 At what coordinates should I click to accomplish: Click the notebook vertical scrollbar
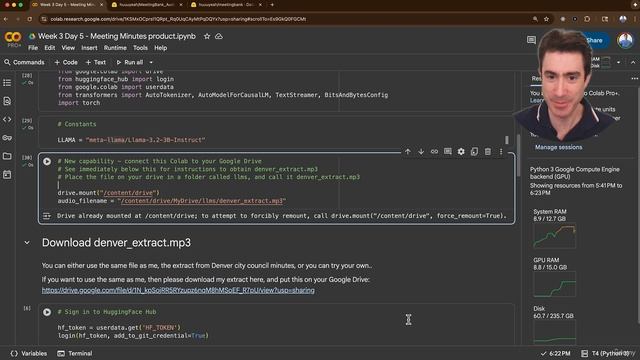click(518, 155)
